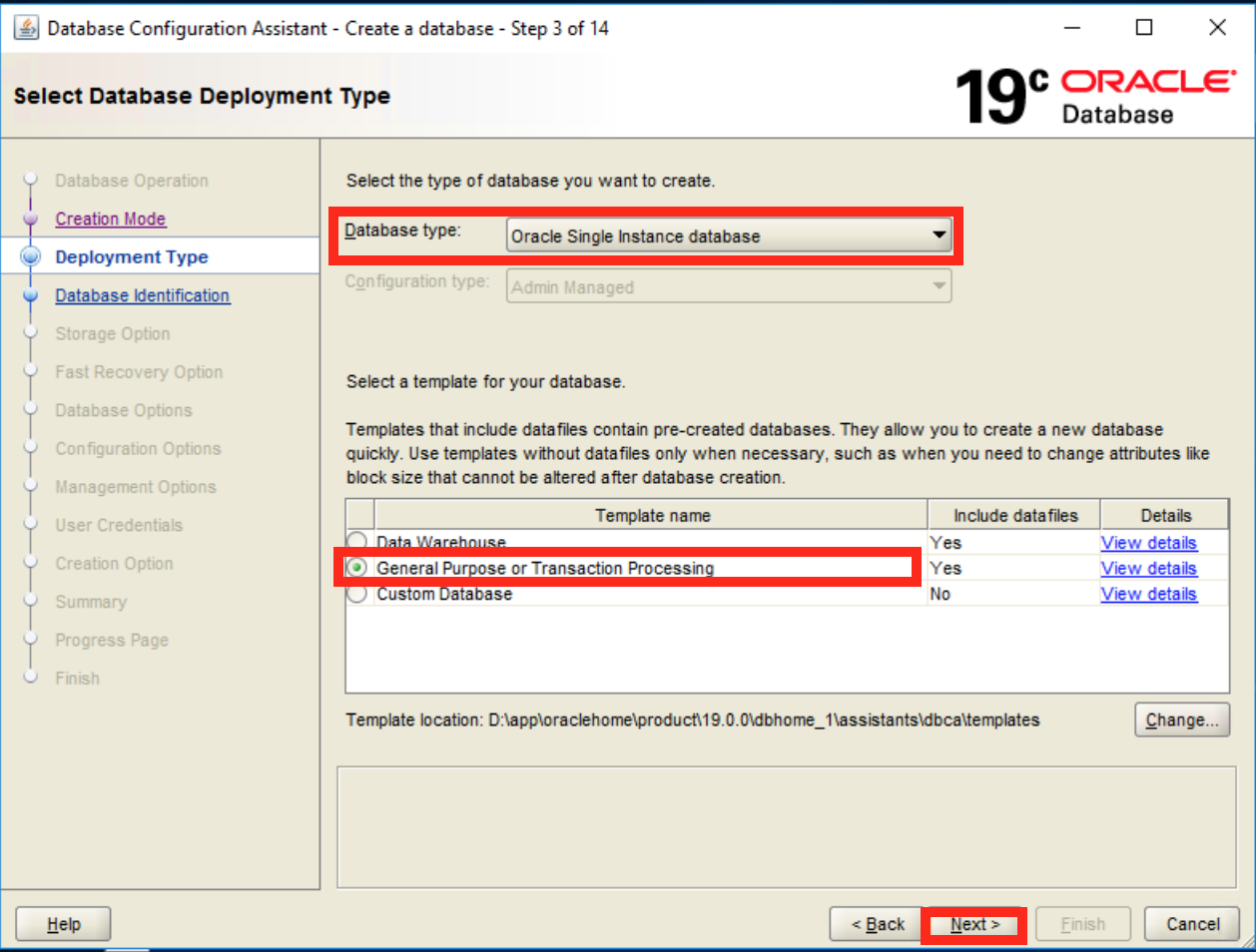Image resolution: width=1256 pixels, height=952 pixels.
Task: Choose the Custom Database template radio button
Action: (x=356, y=594)
